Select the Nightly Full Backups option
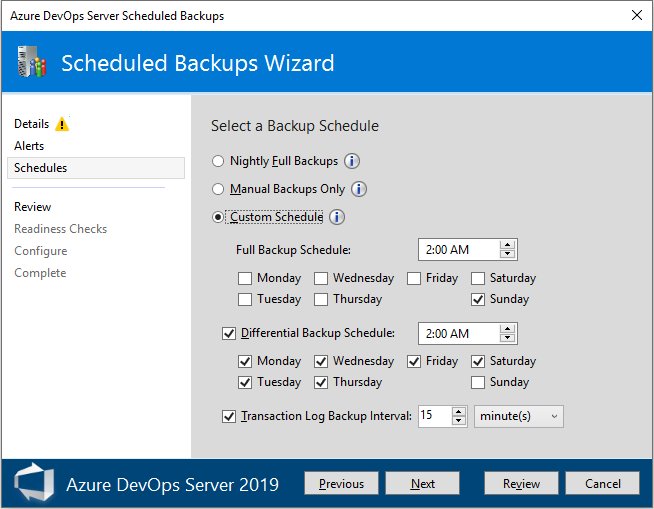Viewport: 654px width, 509px height. coord(219,161)
